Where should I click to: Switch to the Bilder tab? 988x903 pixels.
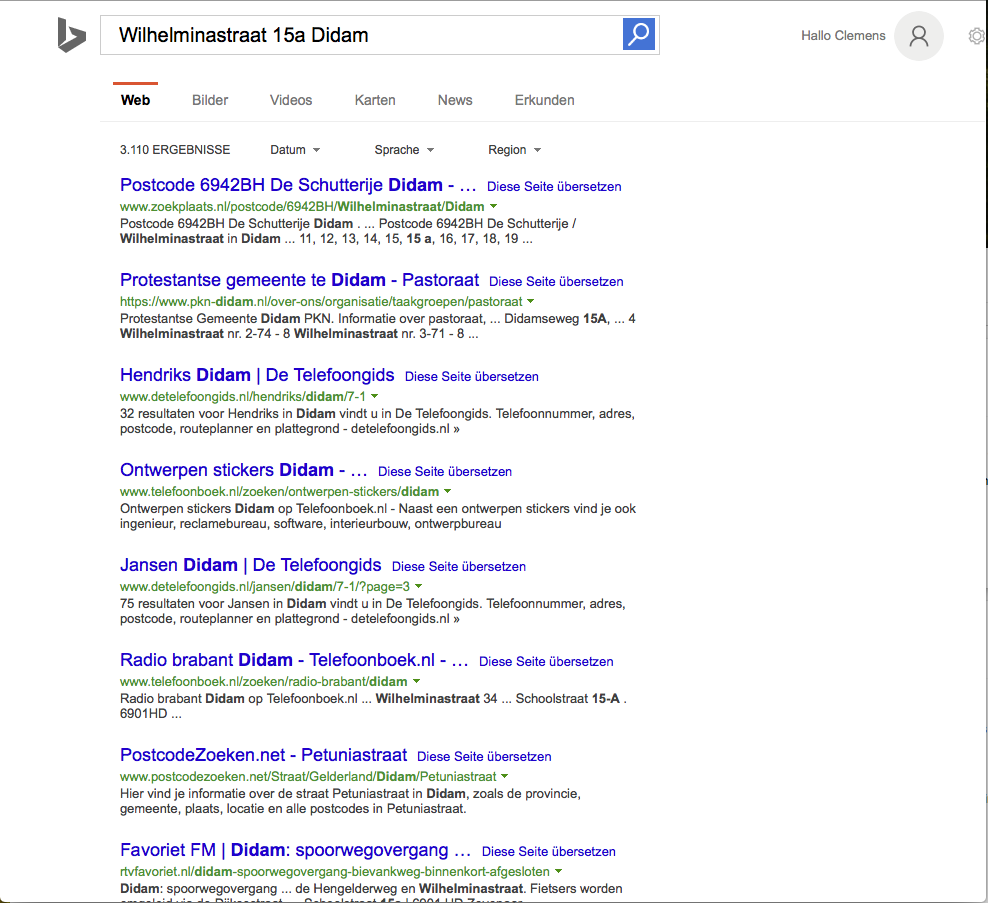click(210, 100)
